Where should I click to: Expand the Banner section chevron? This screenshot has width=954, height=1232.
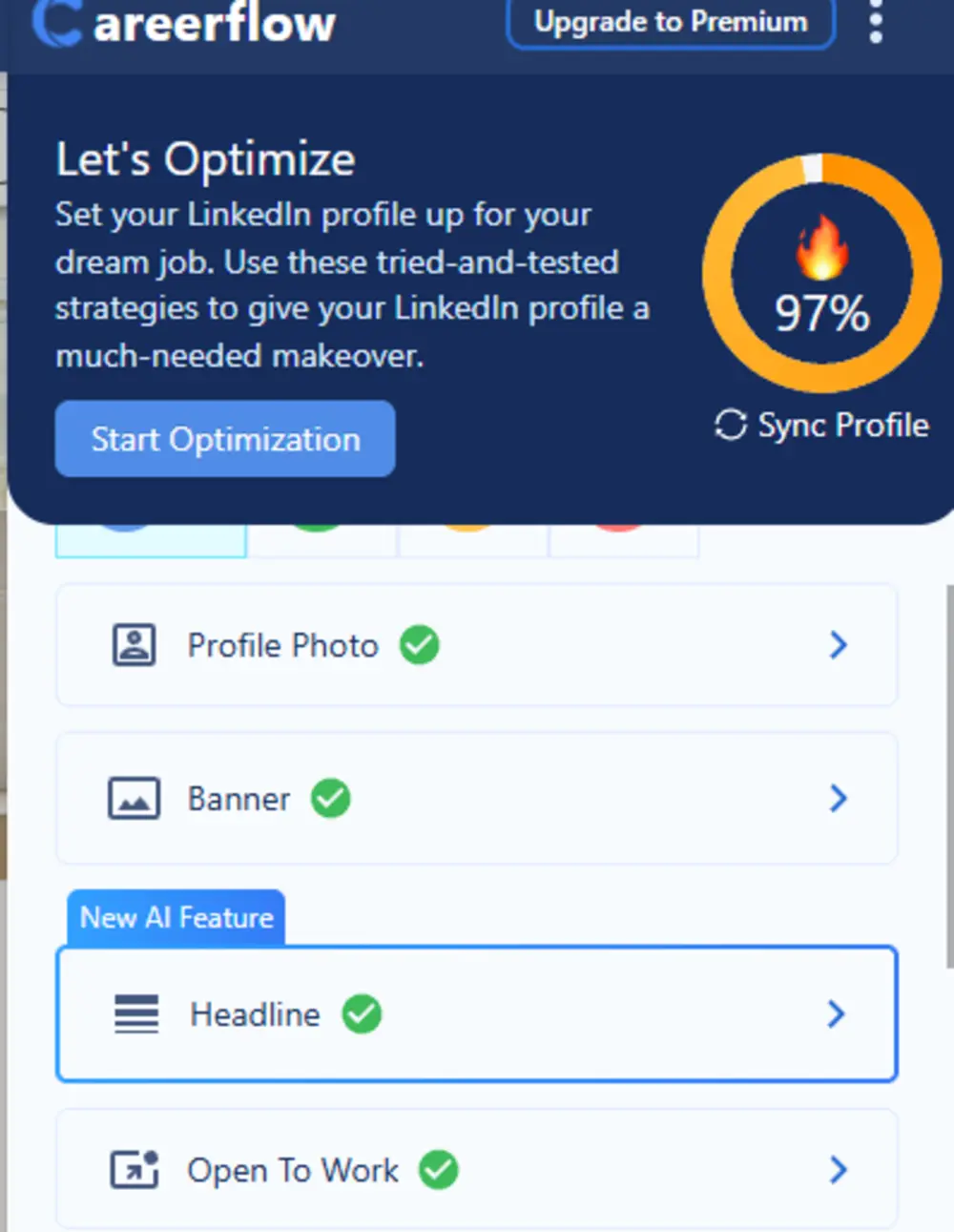coord(838,799)
